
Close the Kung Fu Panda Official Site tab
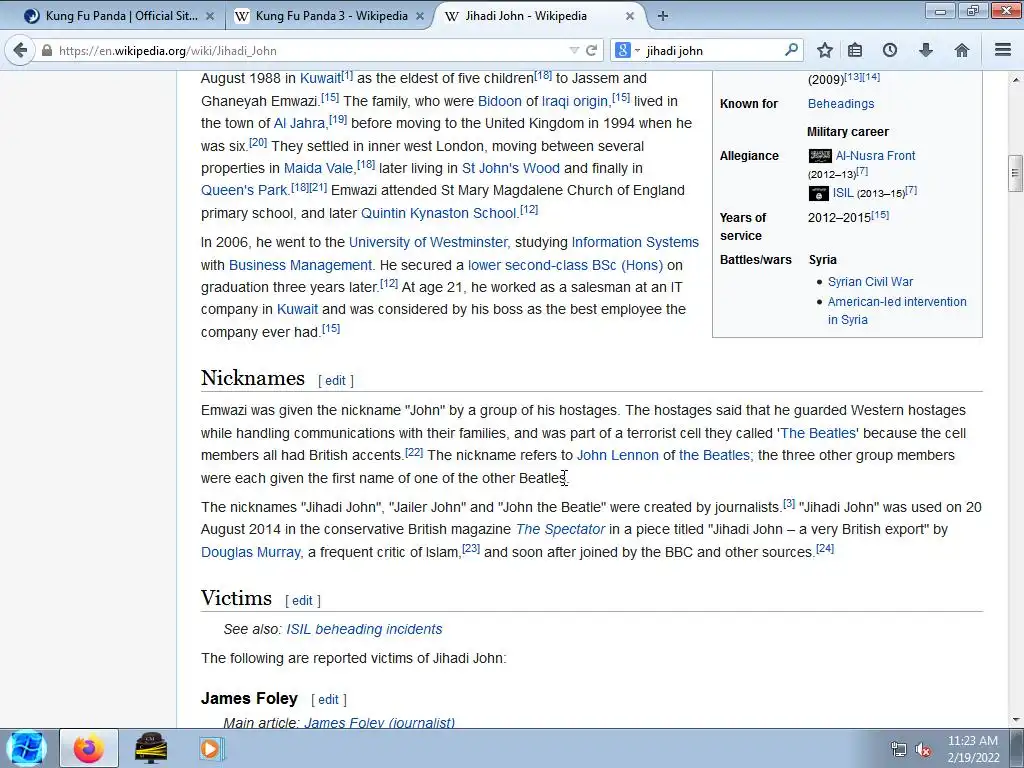click(210, 16)
